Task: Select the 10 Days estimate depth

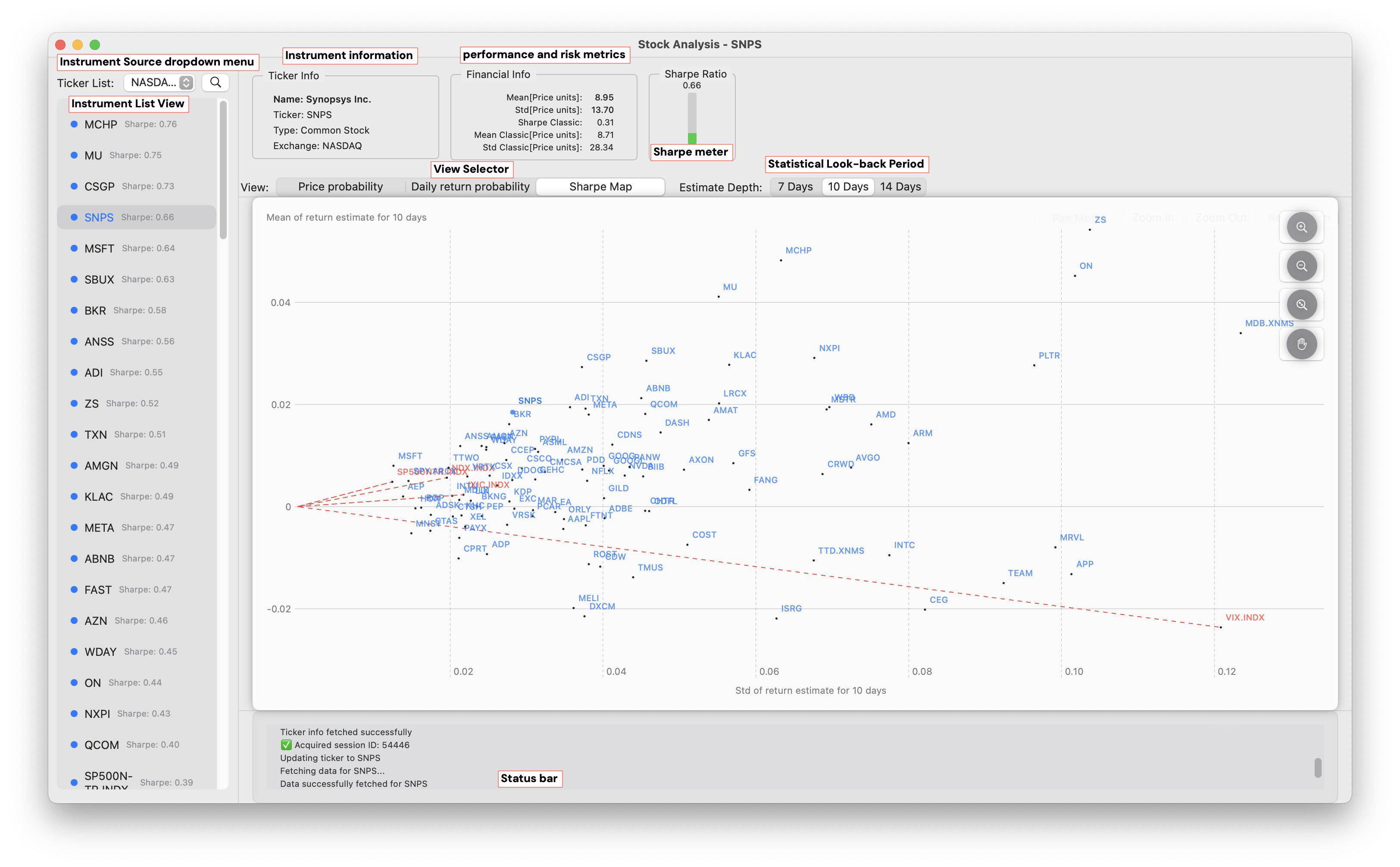Action: [x=848, y=187]
